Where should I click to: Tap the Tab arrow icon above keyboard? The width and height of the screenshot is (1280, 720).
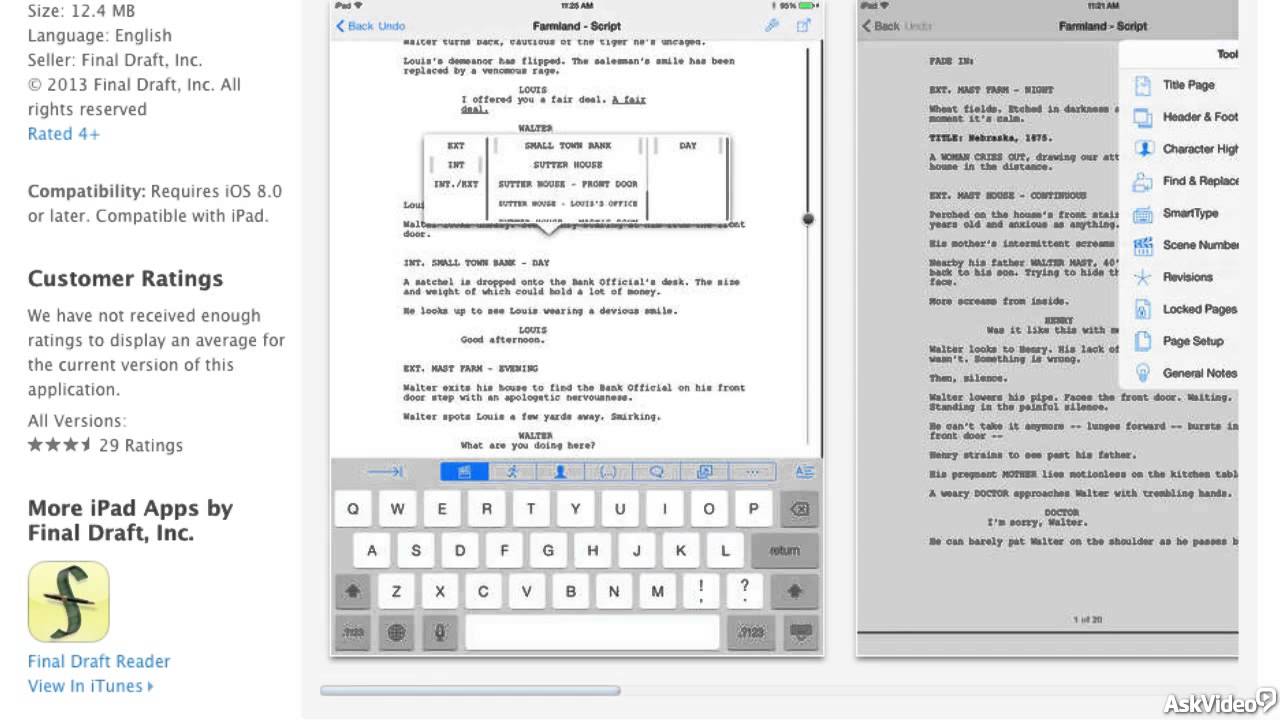coord(385,472)
